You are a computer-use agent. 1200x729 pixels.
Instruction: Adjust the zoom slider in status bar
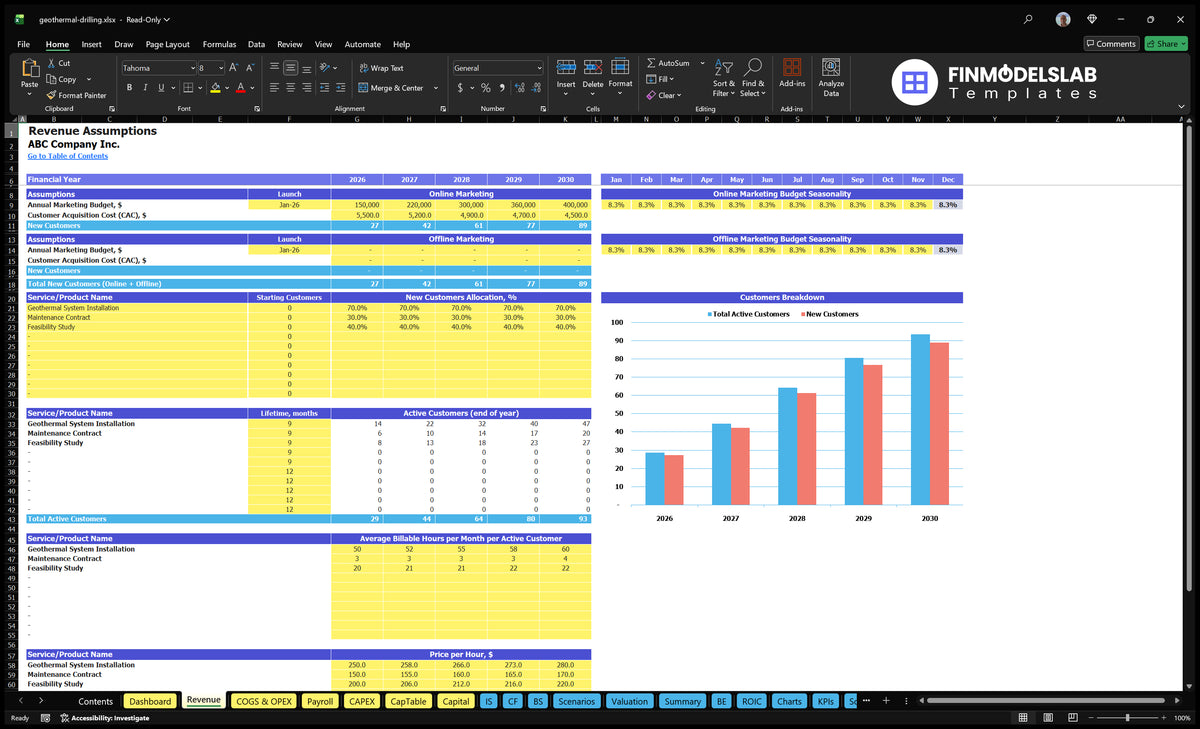pos(1127,718)
